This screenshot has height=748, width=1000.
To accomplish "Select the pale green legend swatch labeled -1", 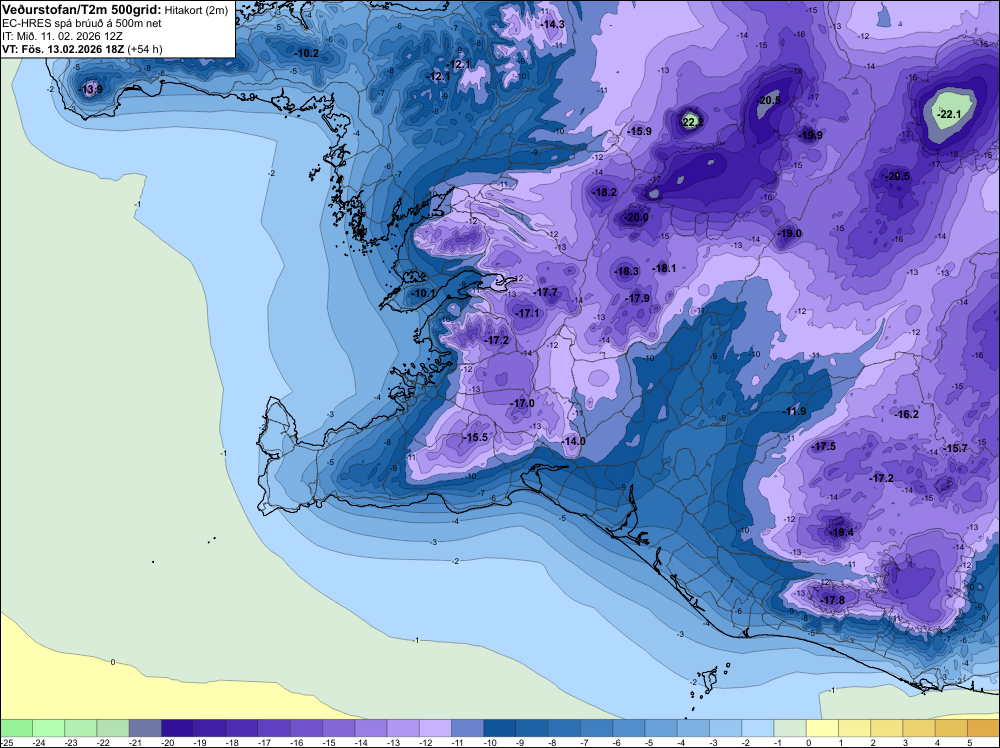I will pos(790,728).
